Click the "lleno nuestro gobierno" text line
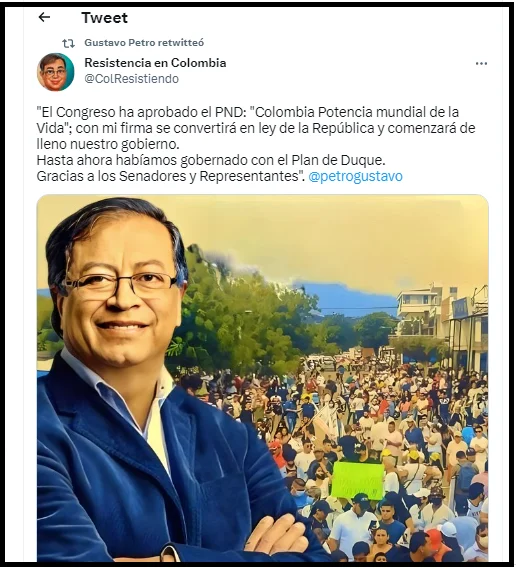The height and width of the screenshot is (569, 516). [108, 144]
